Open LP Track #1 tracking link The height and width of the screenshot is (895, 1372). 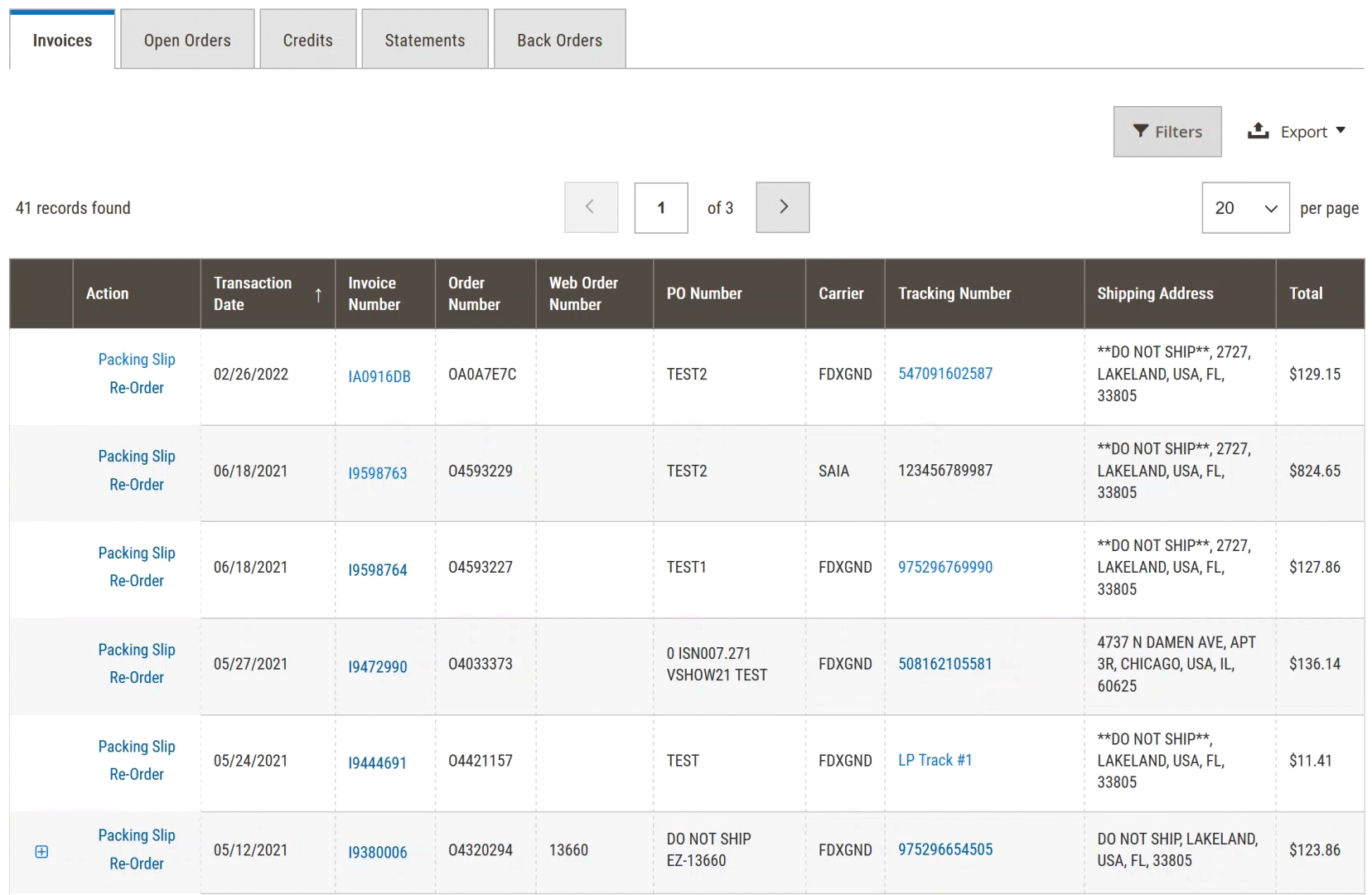tap(935, 760)
